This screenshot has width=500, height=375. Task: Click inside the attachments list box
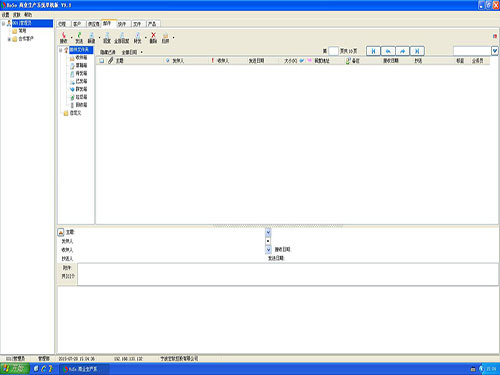[x=288, y=274]
